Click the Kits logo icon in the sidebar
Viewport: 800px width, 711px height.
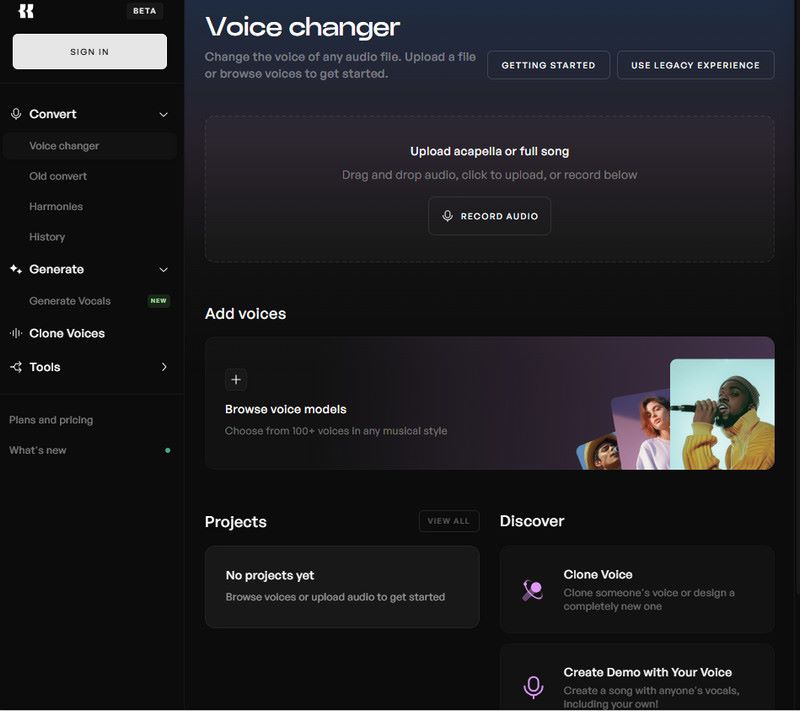(x=26, y=11)
